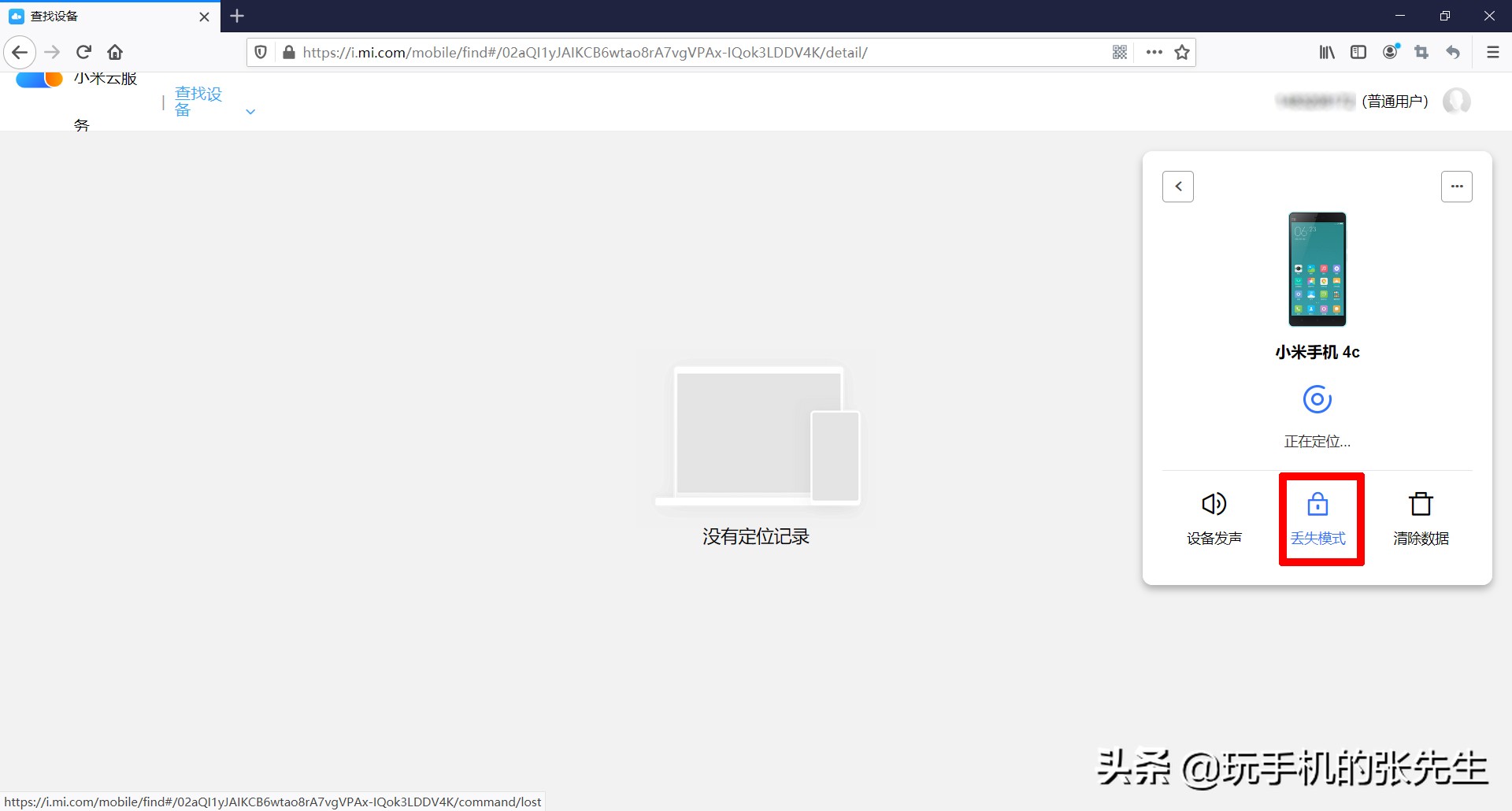
Task: Click the browser Back arrow button
Action: point(20,53)
